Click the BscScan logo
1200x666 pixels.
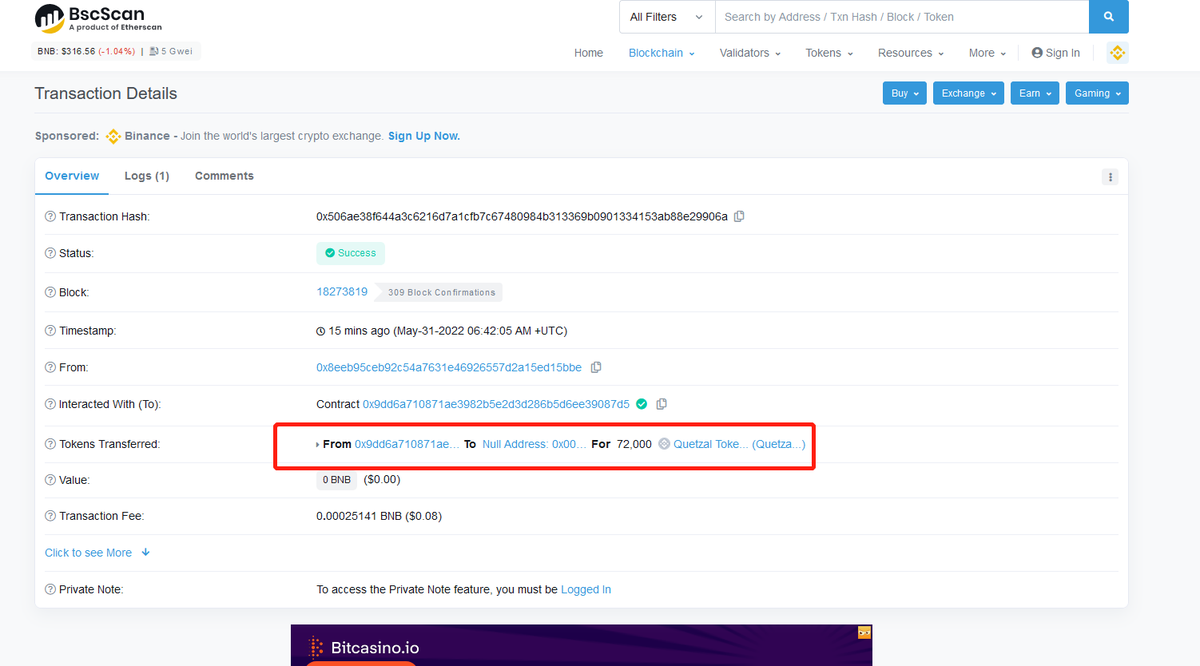tap(98, 18)
